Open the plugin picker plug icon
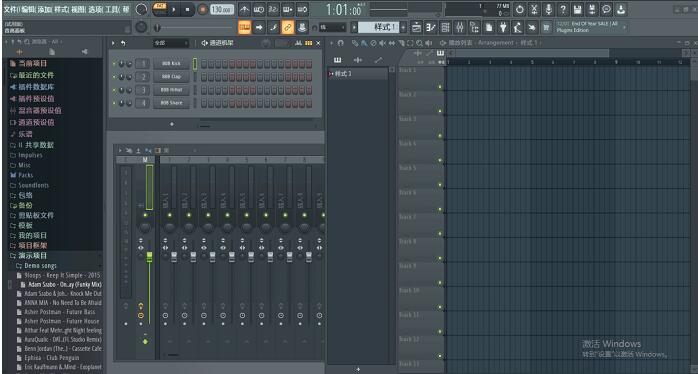The width and height of the screenshot is (698, 374). (503, 28)
